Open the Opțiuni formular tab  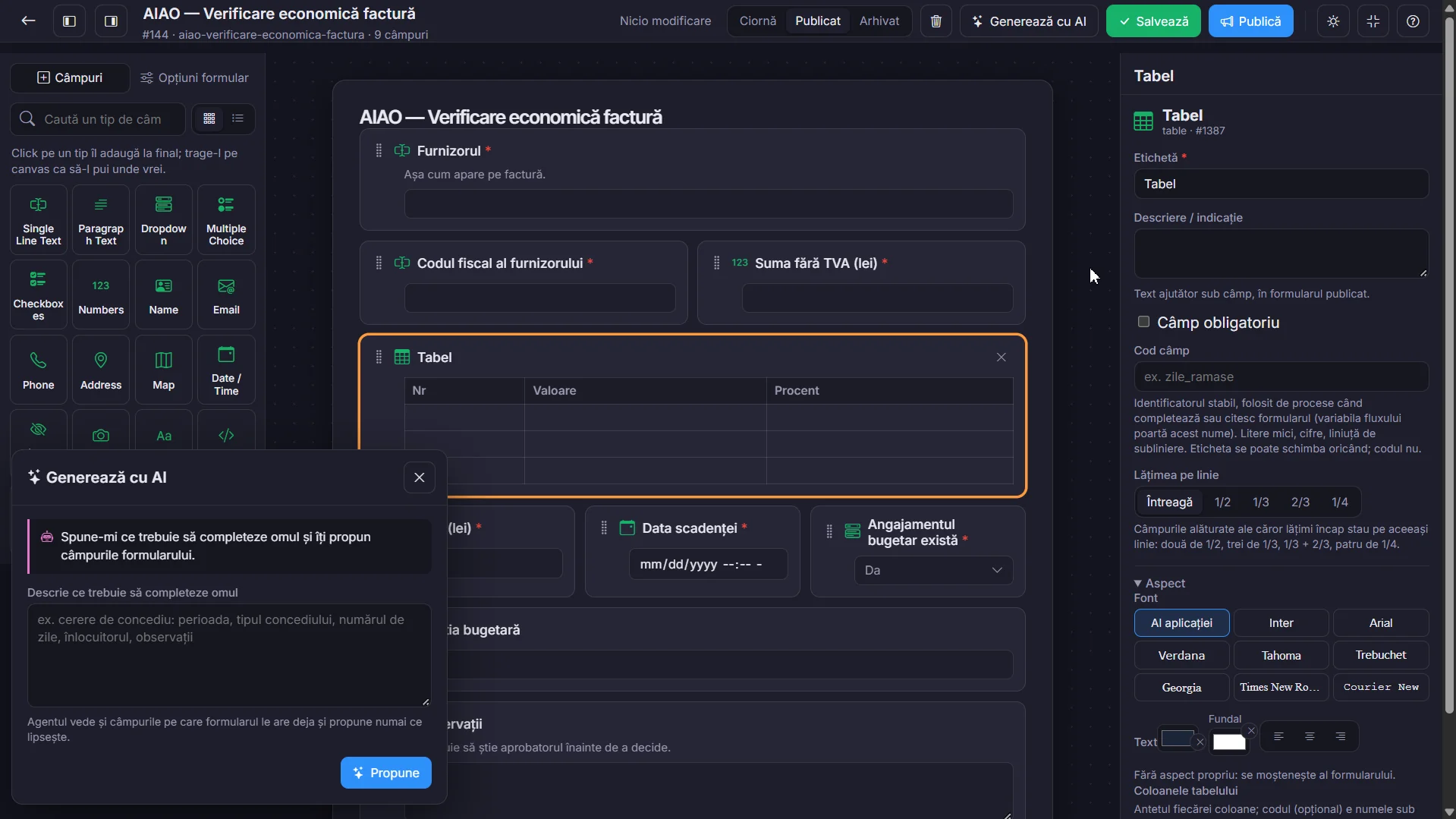[194, 77]
